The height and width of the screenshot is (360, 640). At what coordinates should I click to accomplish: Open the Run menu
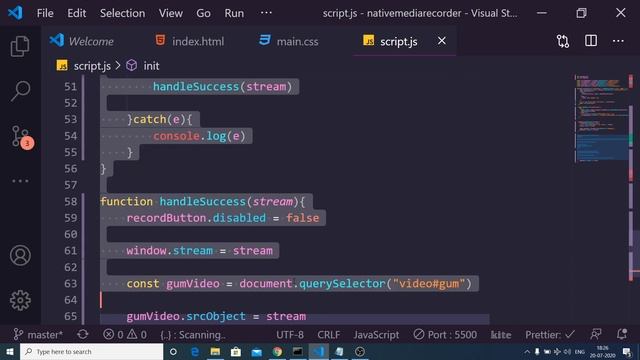tap(234, 13)
